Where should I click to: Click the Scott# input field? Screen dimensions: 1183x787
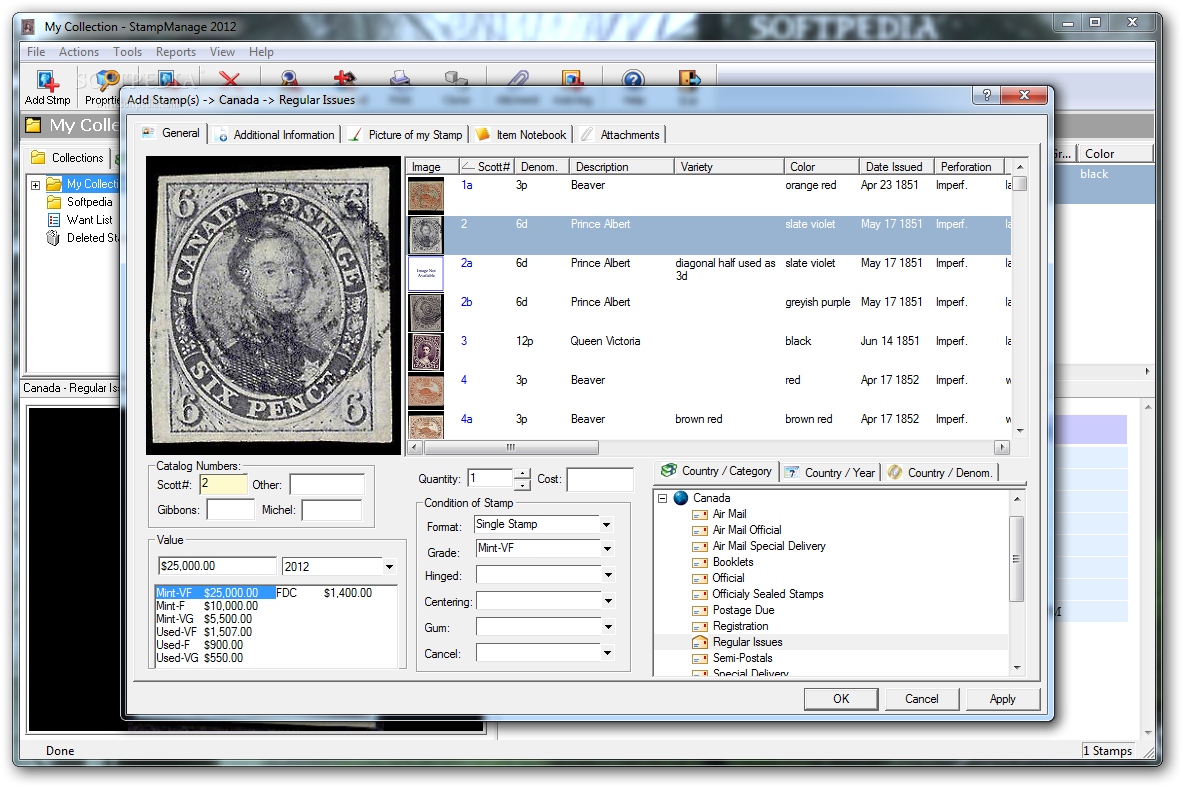click(x=223, y=484)
